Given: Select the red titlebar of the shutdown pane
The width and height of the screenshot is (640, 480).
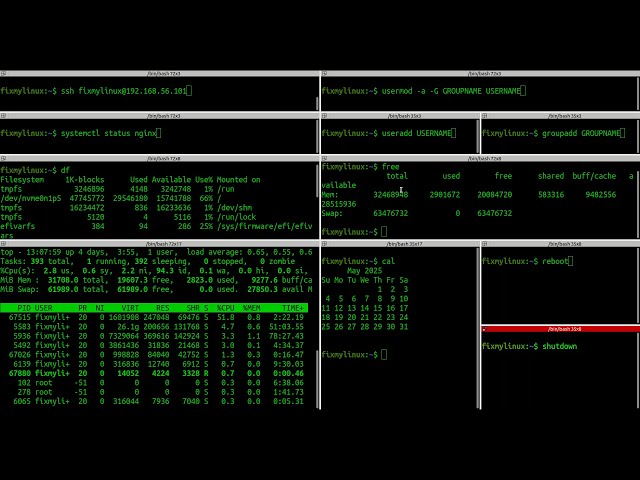Looking at the screenshot, I should pos(561,329).
